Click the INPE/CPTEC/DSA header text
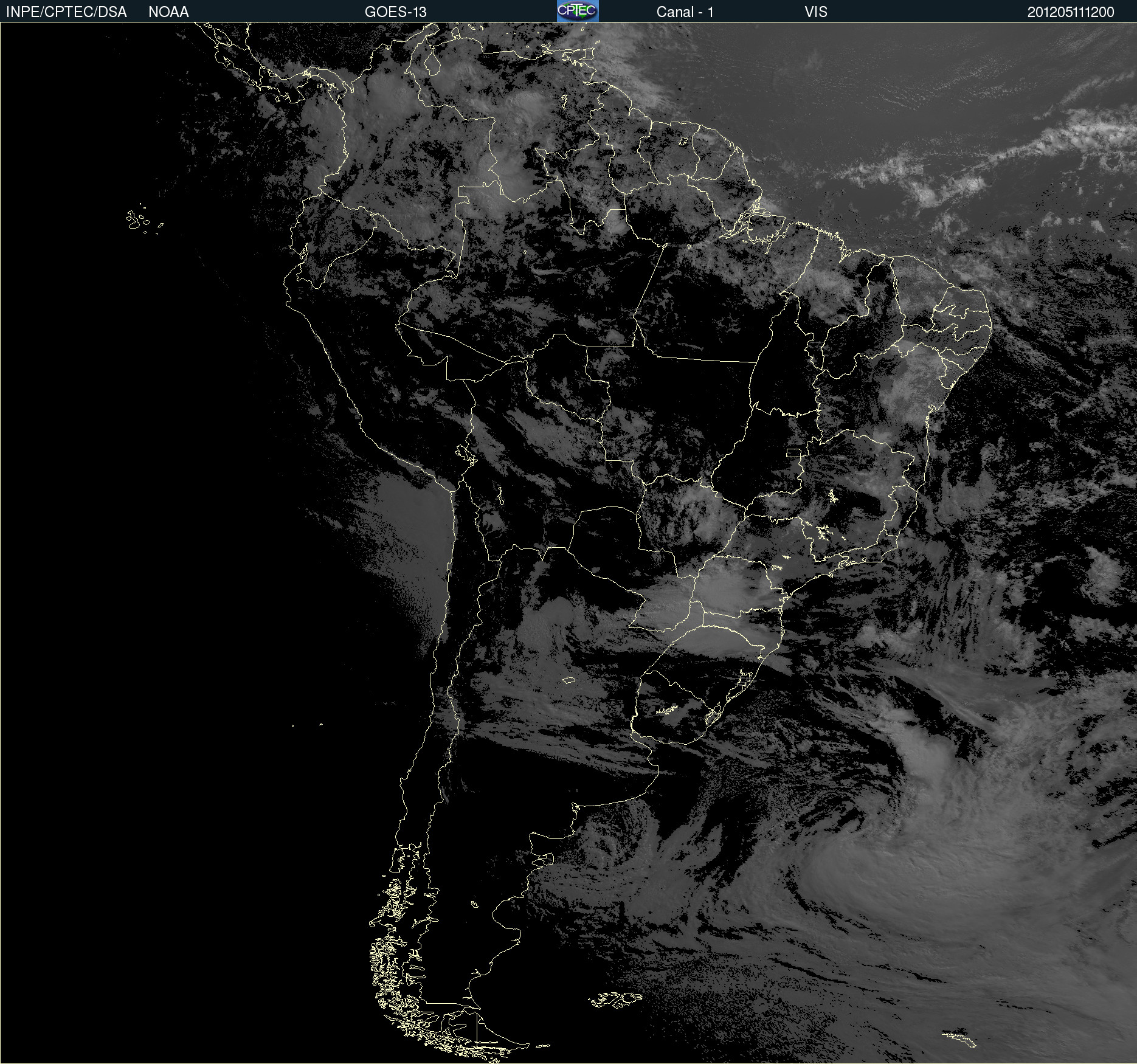Viewport: 1137px width, 1064px height. [x=66, y=12]
